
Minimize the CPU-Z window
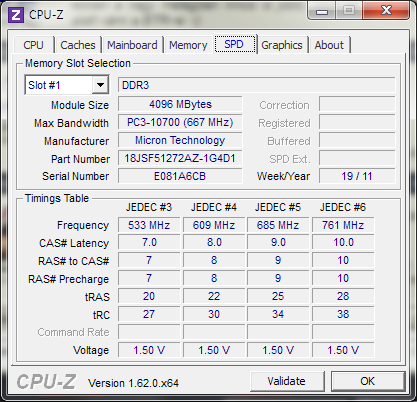(322, 12)
